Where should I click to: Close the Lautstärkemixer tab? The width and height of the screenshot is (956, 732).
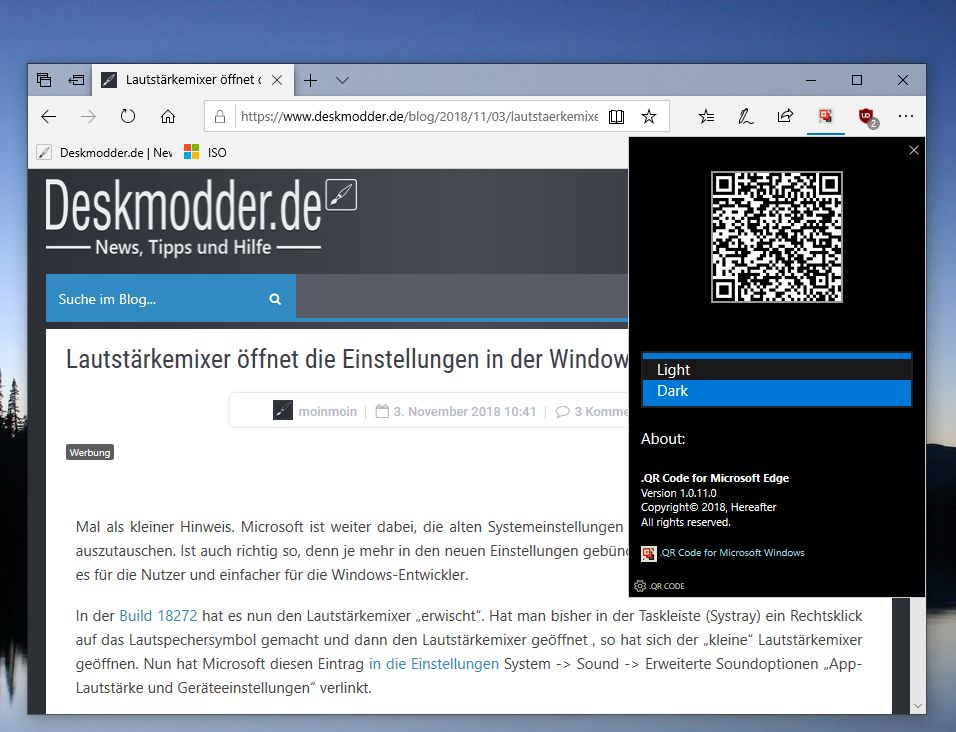pos(277,80)
